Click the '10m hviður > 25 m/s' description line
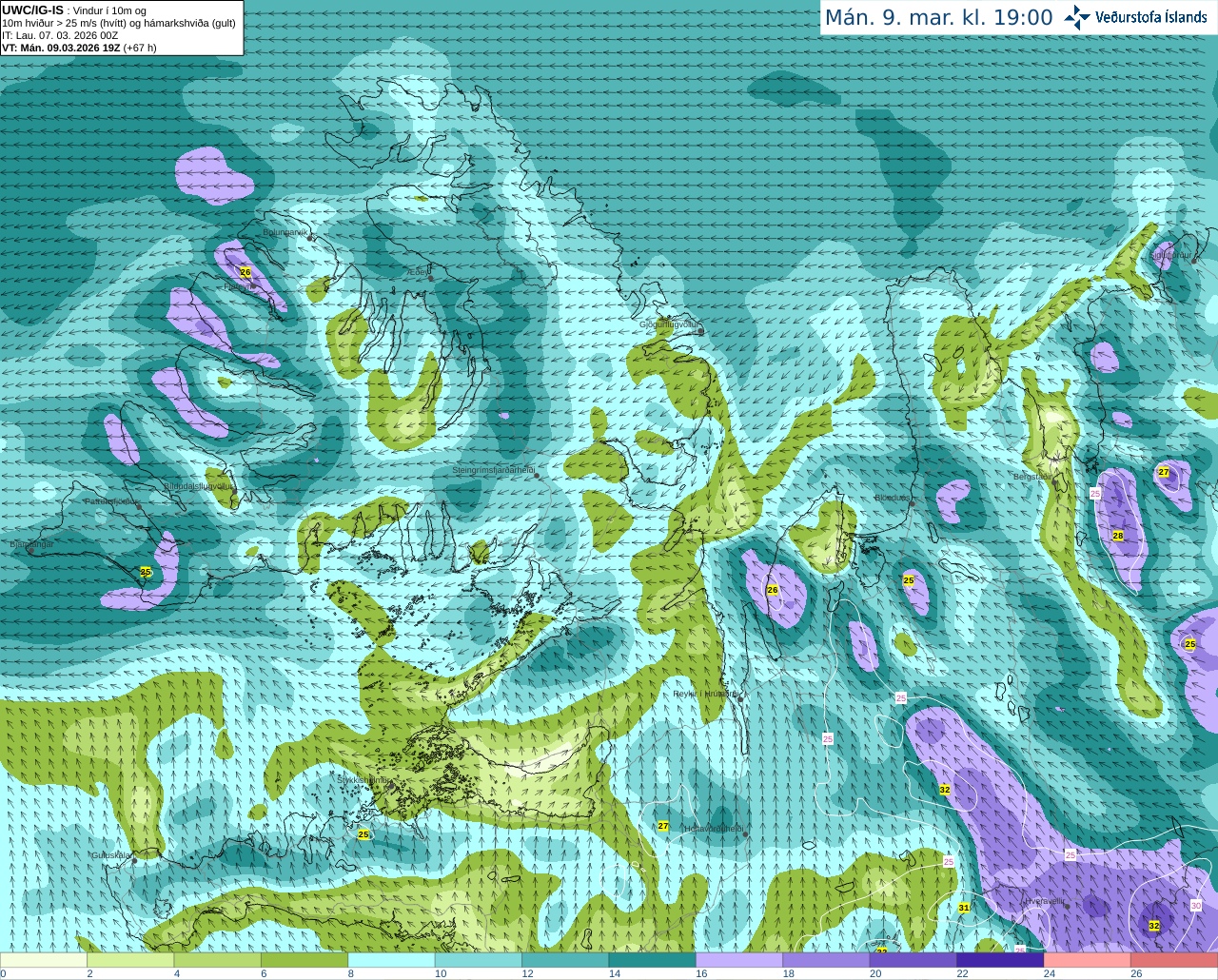 tap(119, 23)
